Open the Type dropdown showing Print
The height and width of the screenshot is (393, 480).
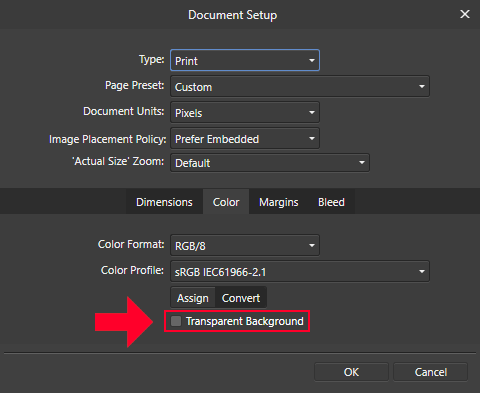pyautogui.click(x=245, y=60)
